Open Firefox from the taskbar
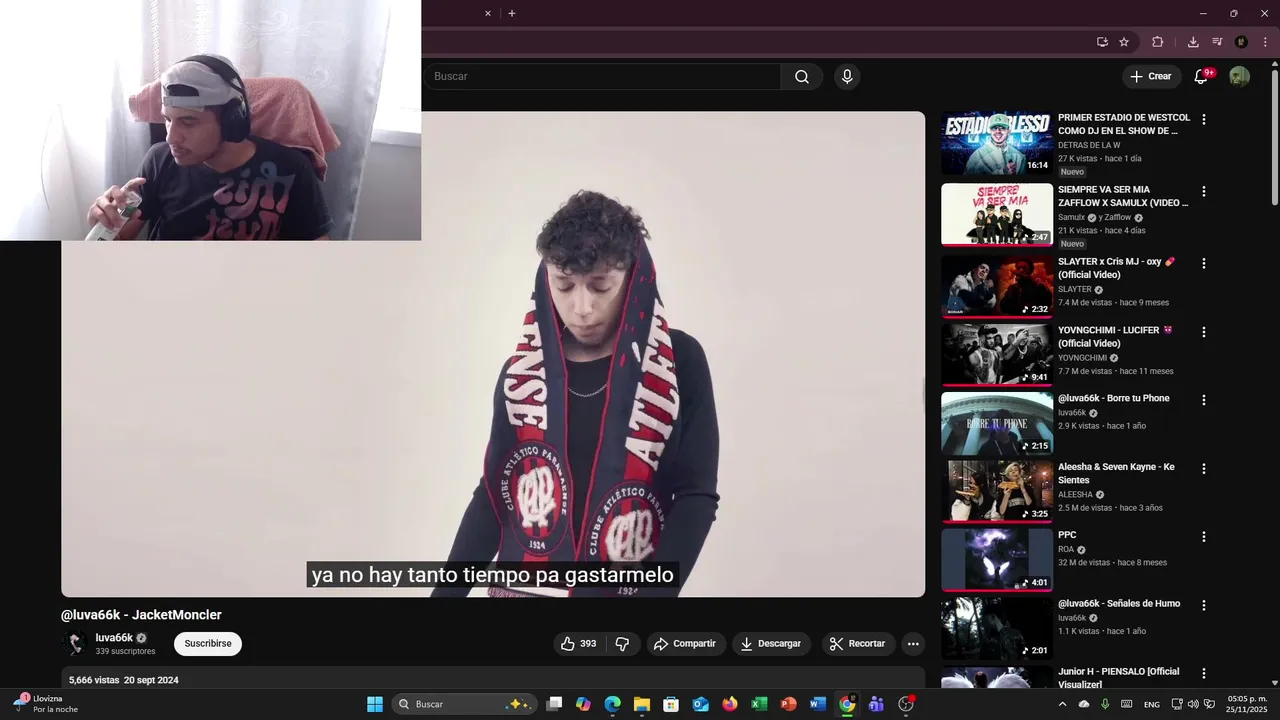 [729, 704]
